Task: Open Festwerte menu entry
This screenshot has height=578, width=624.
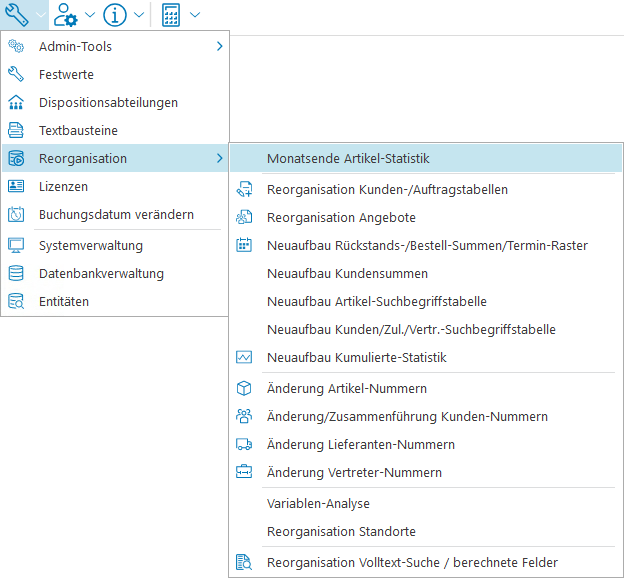Action: tap(66, 74)
